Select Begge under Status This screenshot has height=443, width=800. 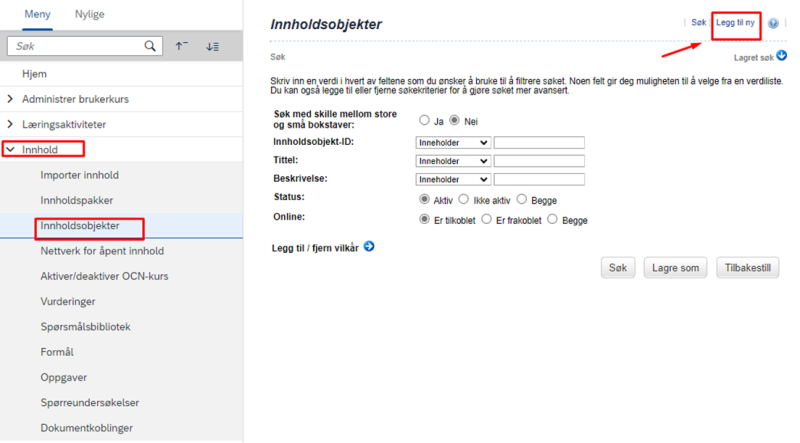coord(521,199)
